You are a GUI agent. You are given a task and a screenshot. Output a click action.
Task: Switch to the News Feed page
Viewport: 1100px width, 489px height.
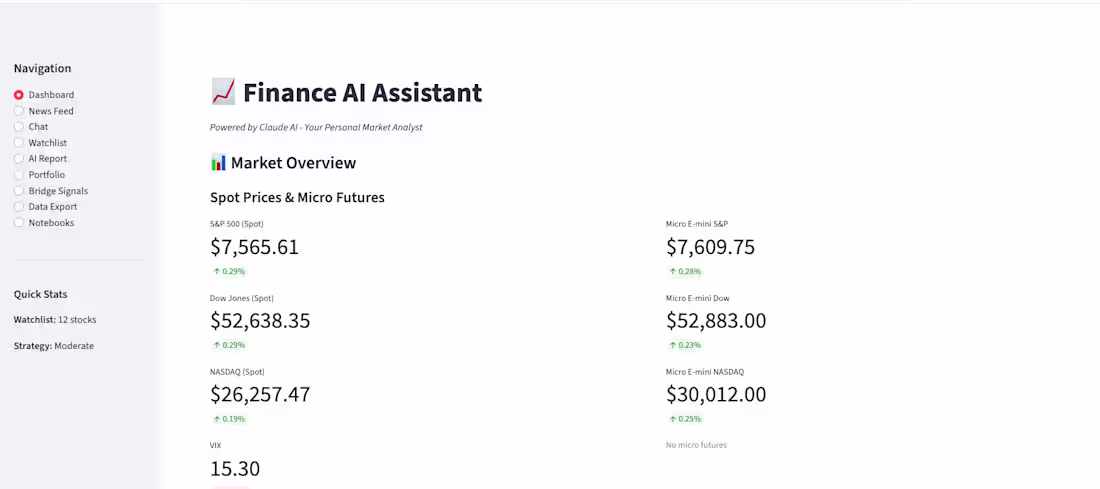pos(43,111)
